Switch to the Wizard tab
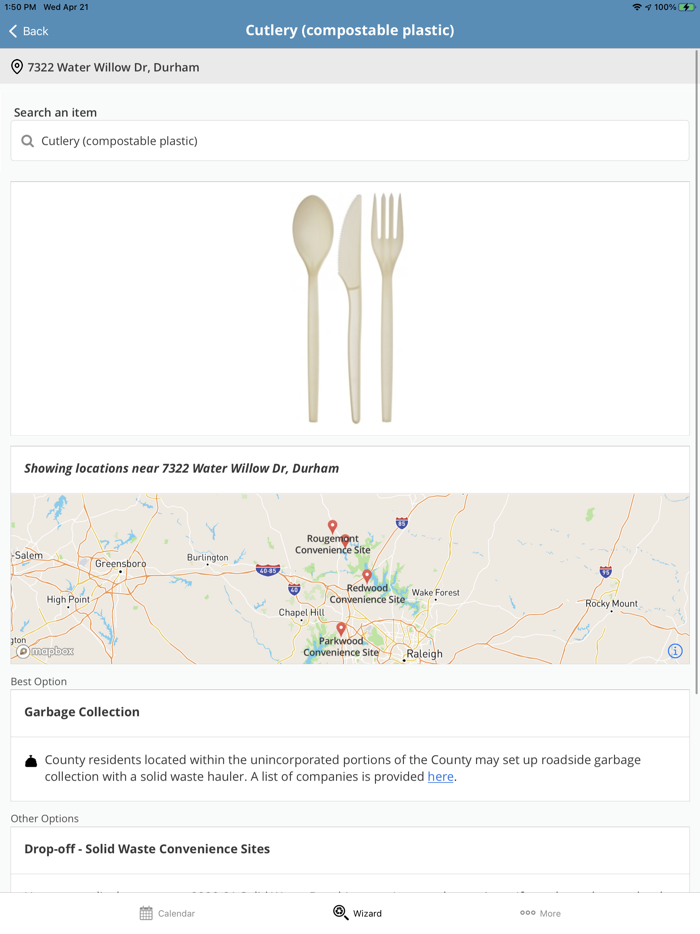 click(x=357, y=913)
